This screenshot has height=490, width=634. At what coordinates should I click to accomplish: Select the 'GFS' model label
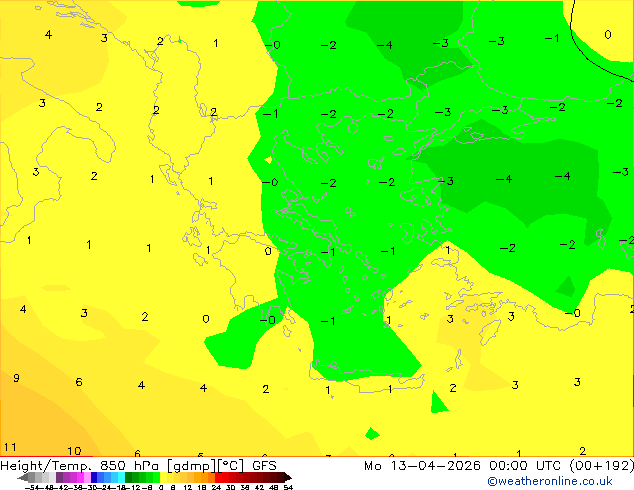pyautogui.click(x=264, y=466)
